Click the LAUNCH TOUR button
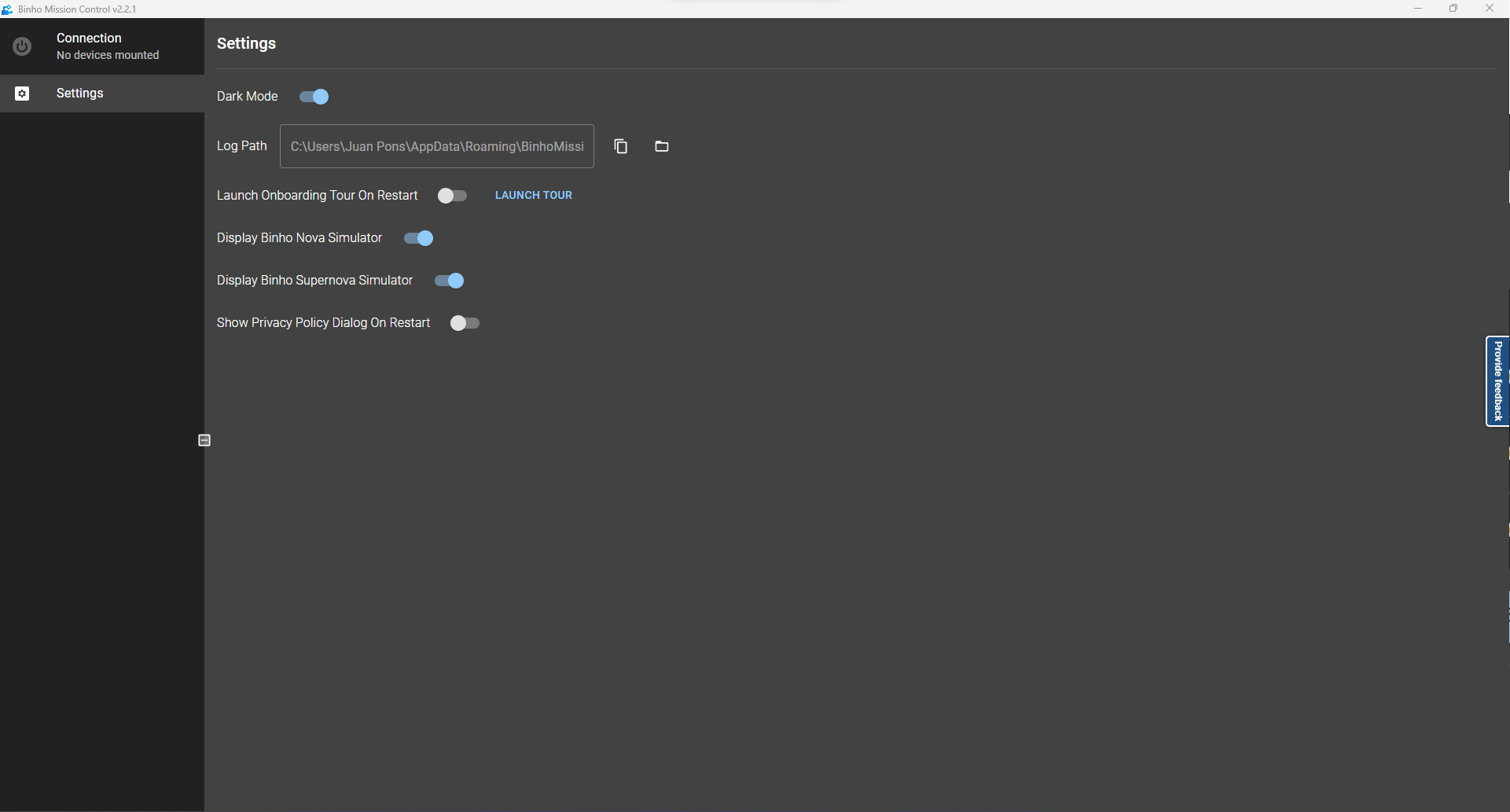Screen dimensions: 1510x812 (534, 195)
